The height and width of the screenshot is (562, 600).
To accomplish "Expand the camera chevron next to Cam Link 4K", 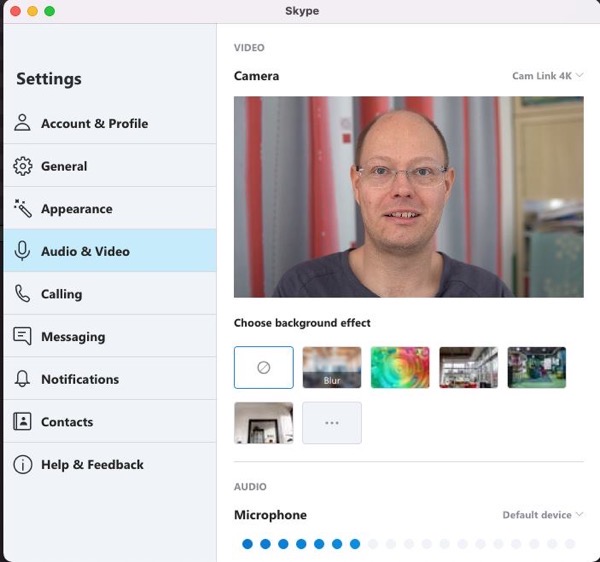I will click(x=579, y=75).
